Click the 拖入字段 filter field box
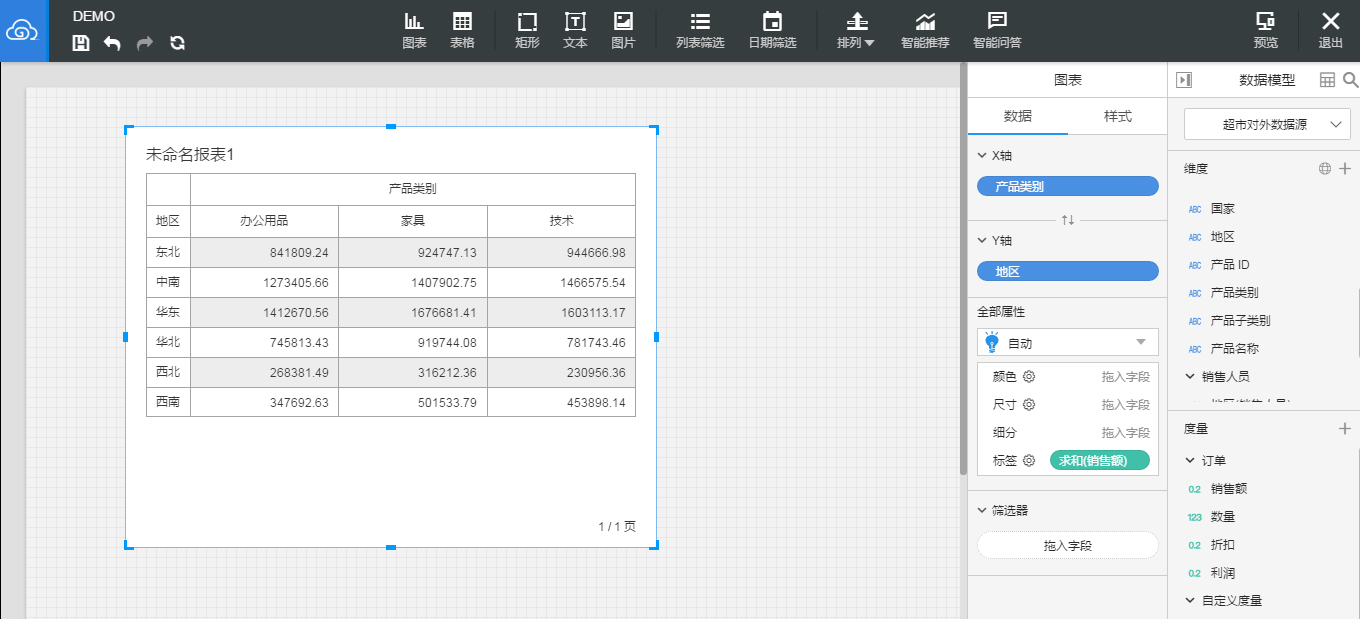This screenshot has height=619, width=1360. click(x=1067, y=545)
